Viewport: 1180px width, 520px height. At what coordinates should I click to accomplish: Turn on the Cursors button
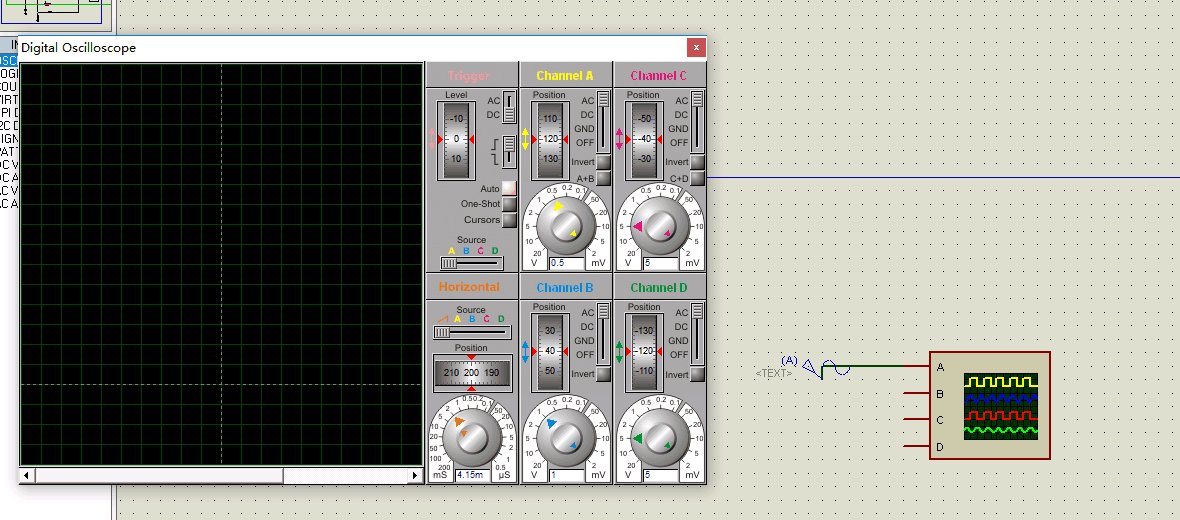point(509,220)
